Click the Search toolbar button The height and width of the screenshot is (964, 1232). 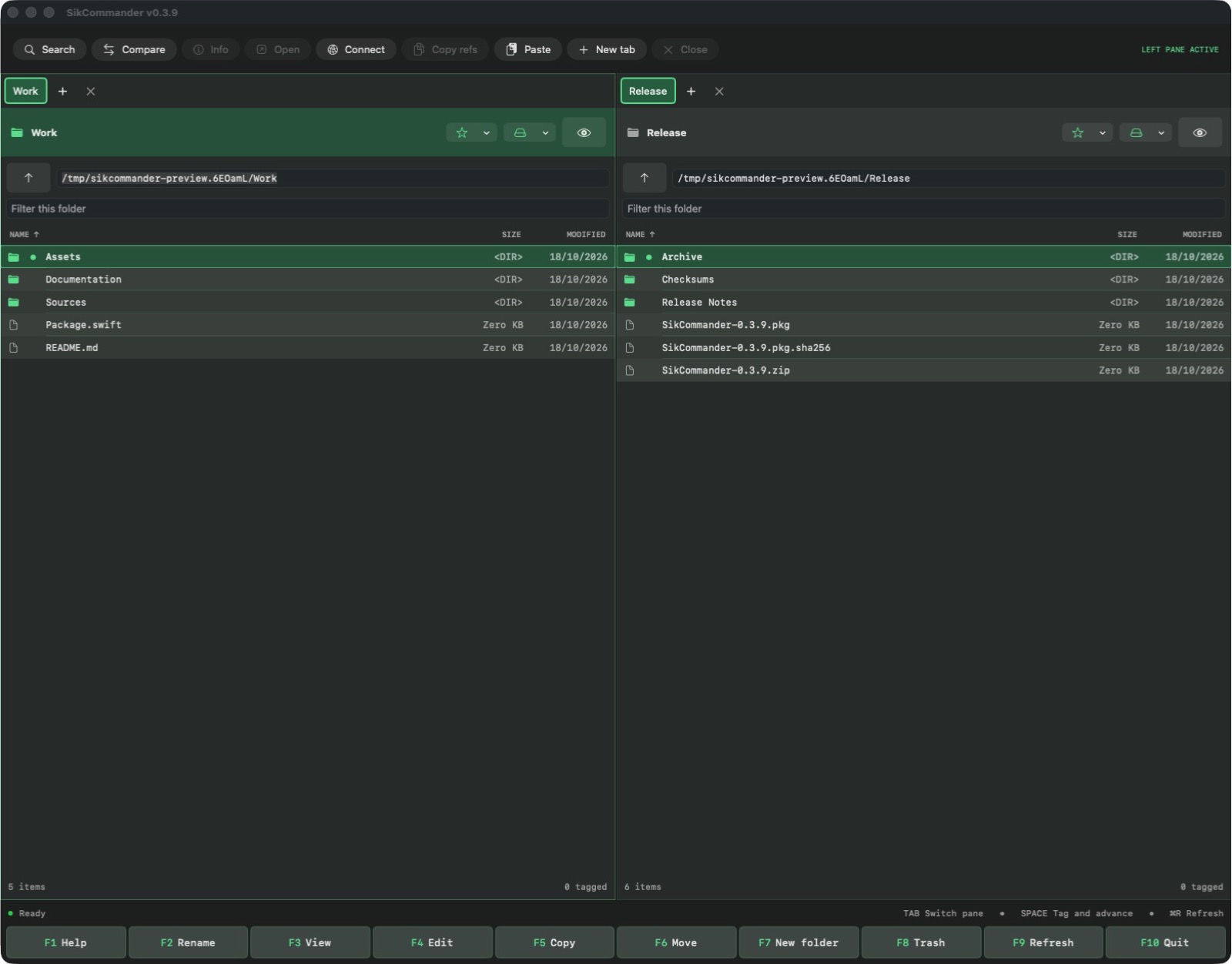50,49
